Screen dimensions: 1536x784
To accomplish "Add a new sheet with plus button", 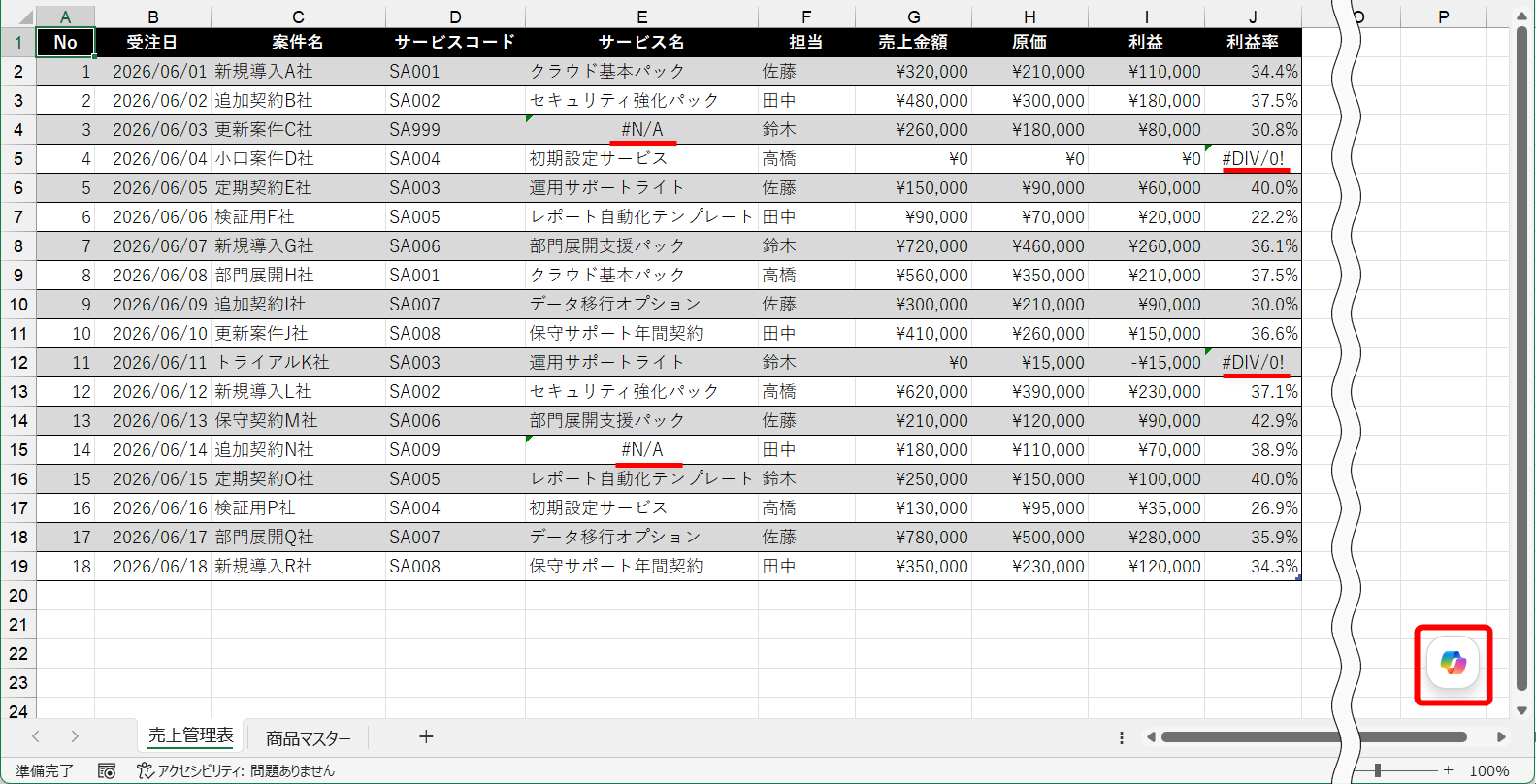I will point(425,736).
